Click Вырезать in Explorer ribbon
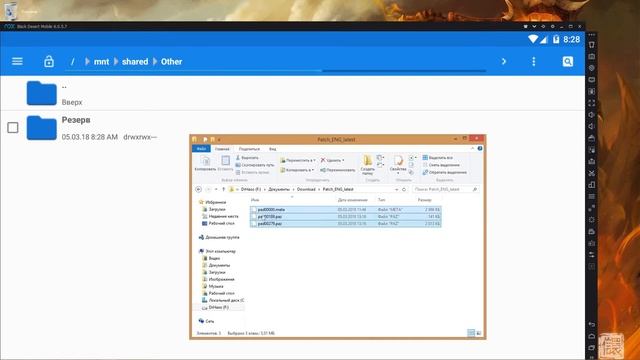Image resolution: width=640 pixels, height=360 pixels. click(247, 158)
